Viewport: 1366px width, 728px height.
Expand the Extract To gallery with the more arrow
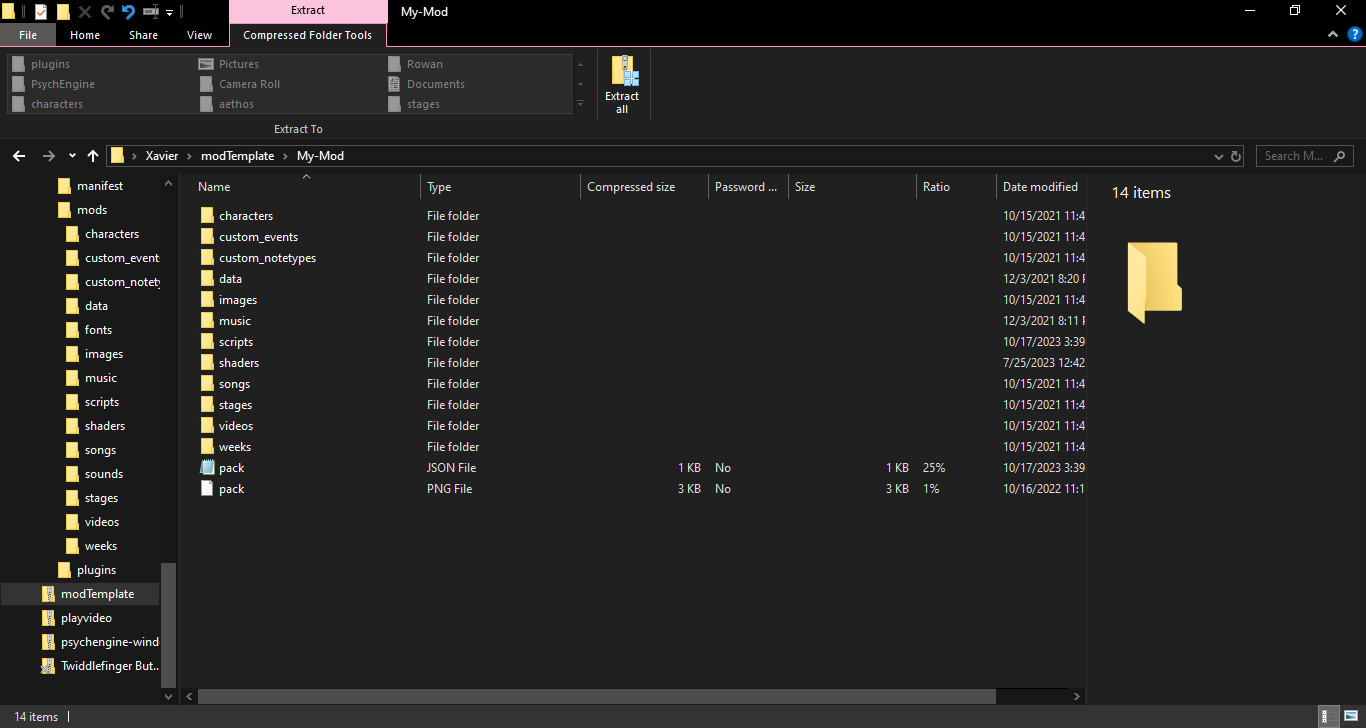pos(580,103)
